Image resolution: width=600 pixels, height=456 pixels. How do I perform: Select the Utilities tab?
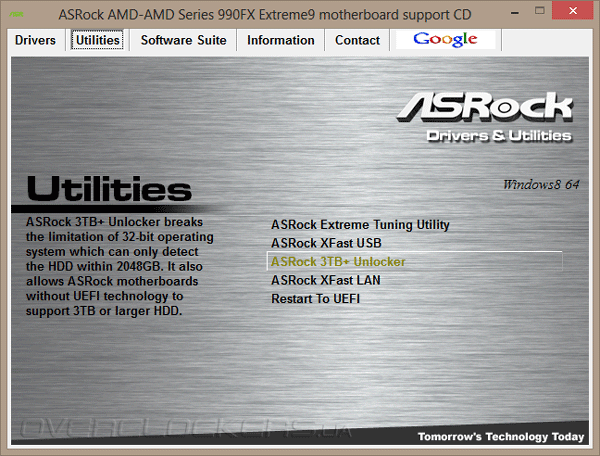(98, 40)
